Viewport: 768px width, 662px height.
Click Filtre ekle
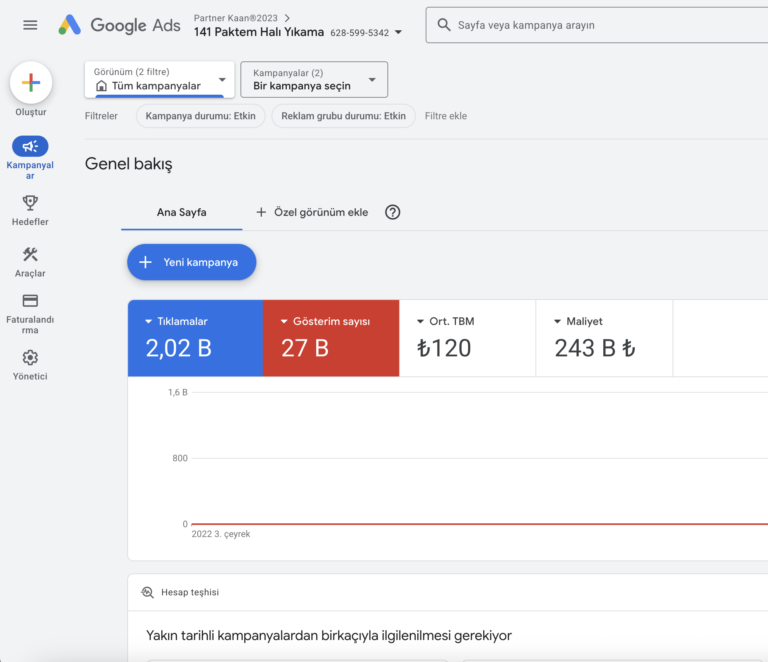(446, 116)
